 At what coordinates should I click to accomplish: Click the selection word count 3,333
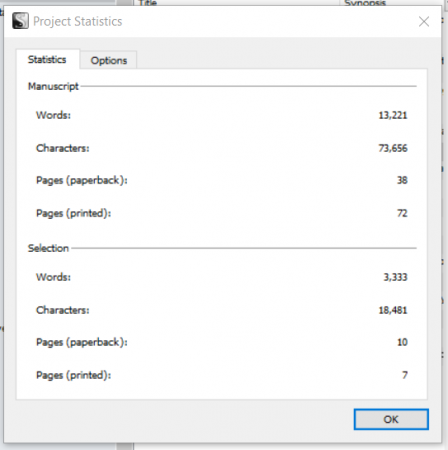(x=395, y=277)
